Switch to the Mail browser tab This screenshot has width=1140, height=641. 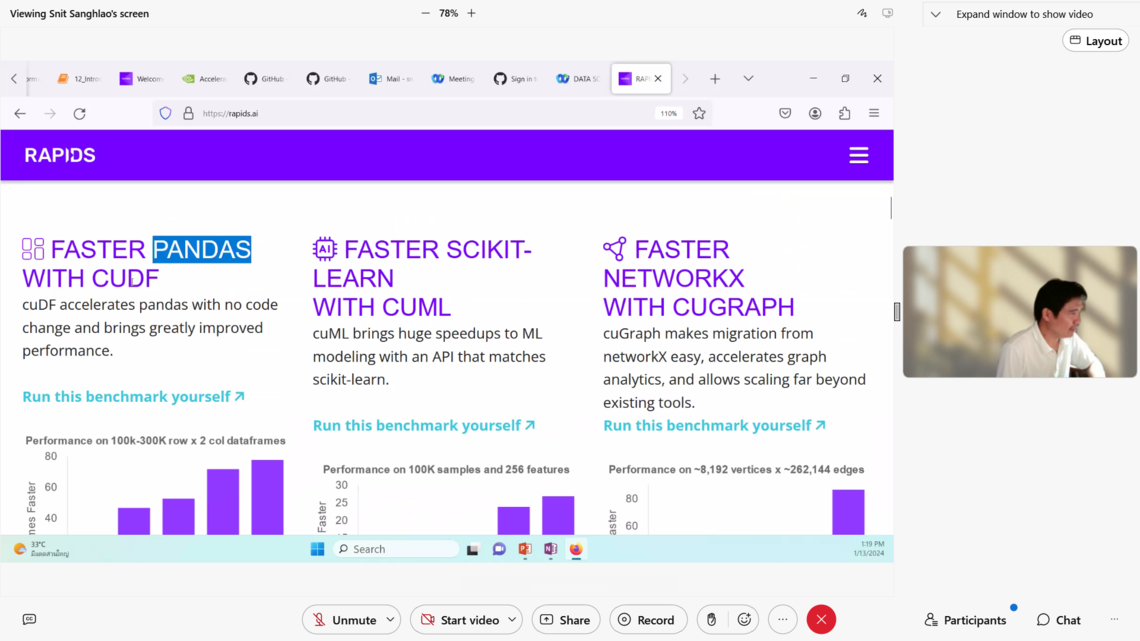[x=390, y=79]
